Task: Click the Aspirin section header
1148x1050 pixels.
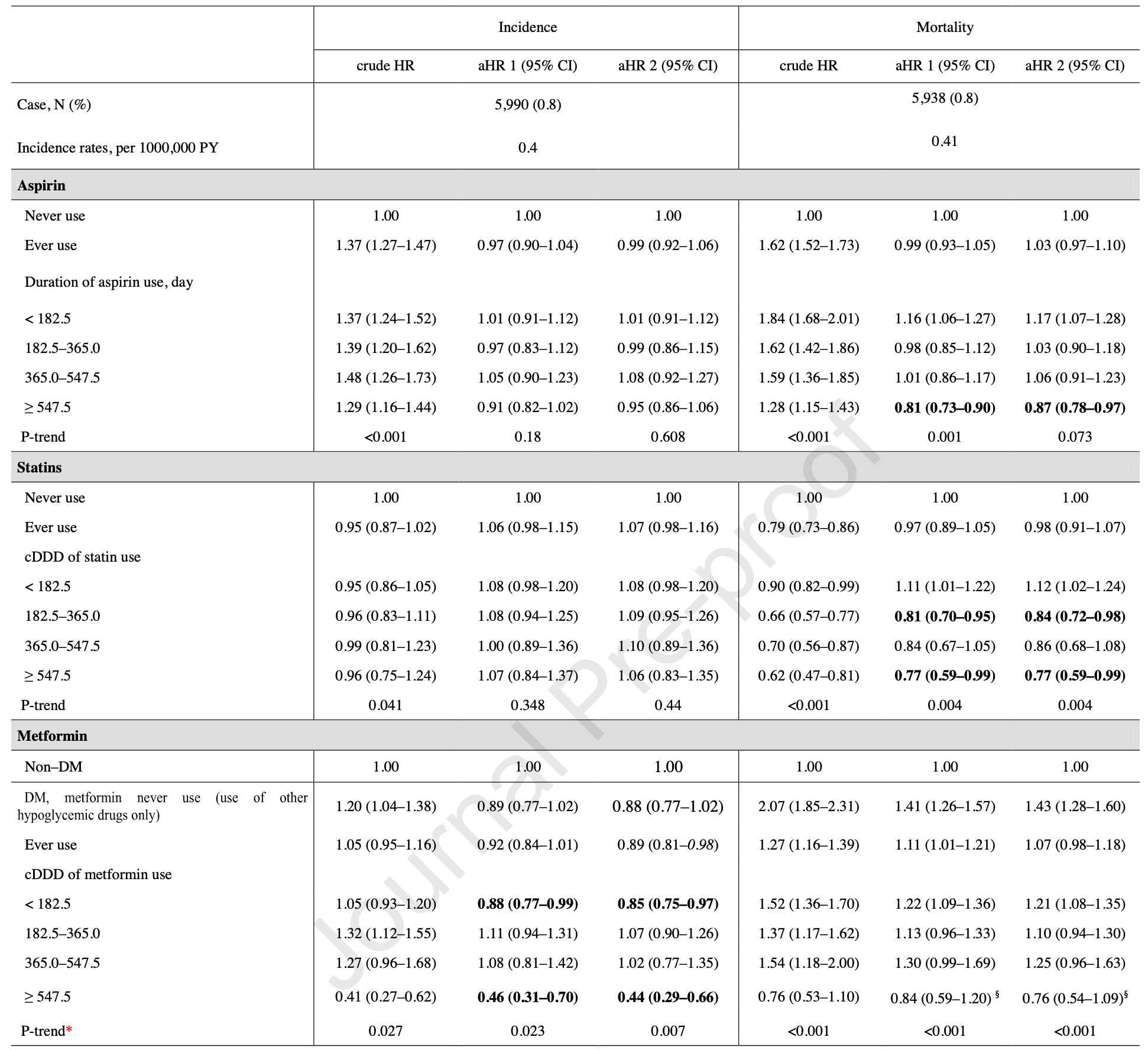Action: click(x=41, y=186)
